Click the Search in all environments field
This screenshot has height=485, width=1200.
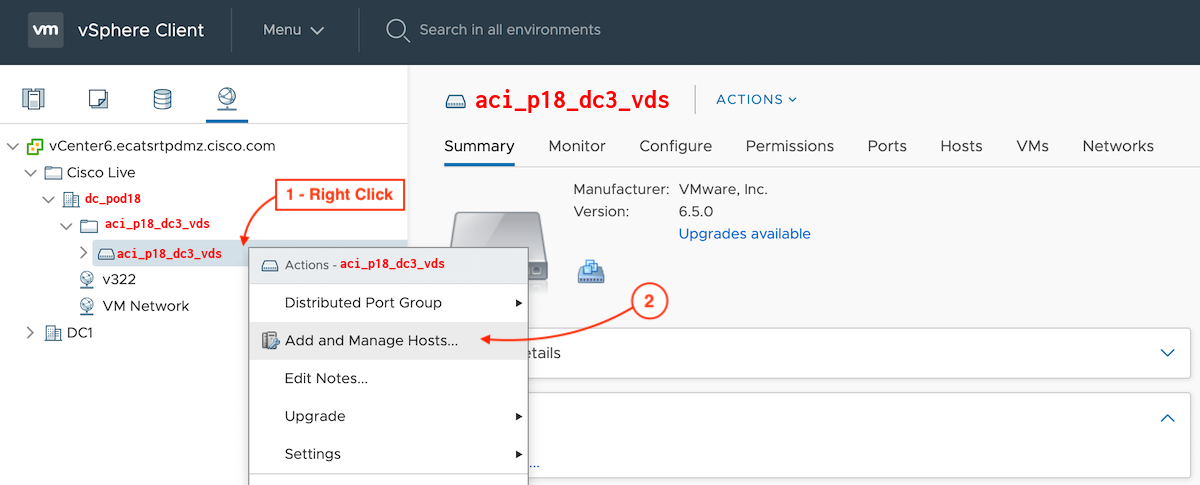point(510,30)
